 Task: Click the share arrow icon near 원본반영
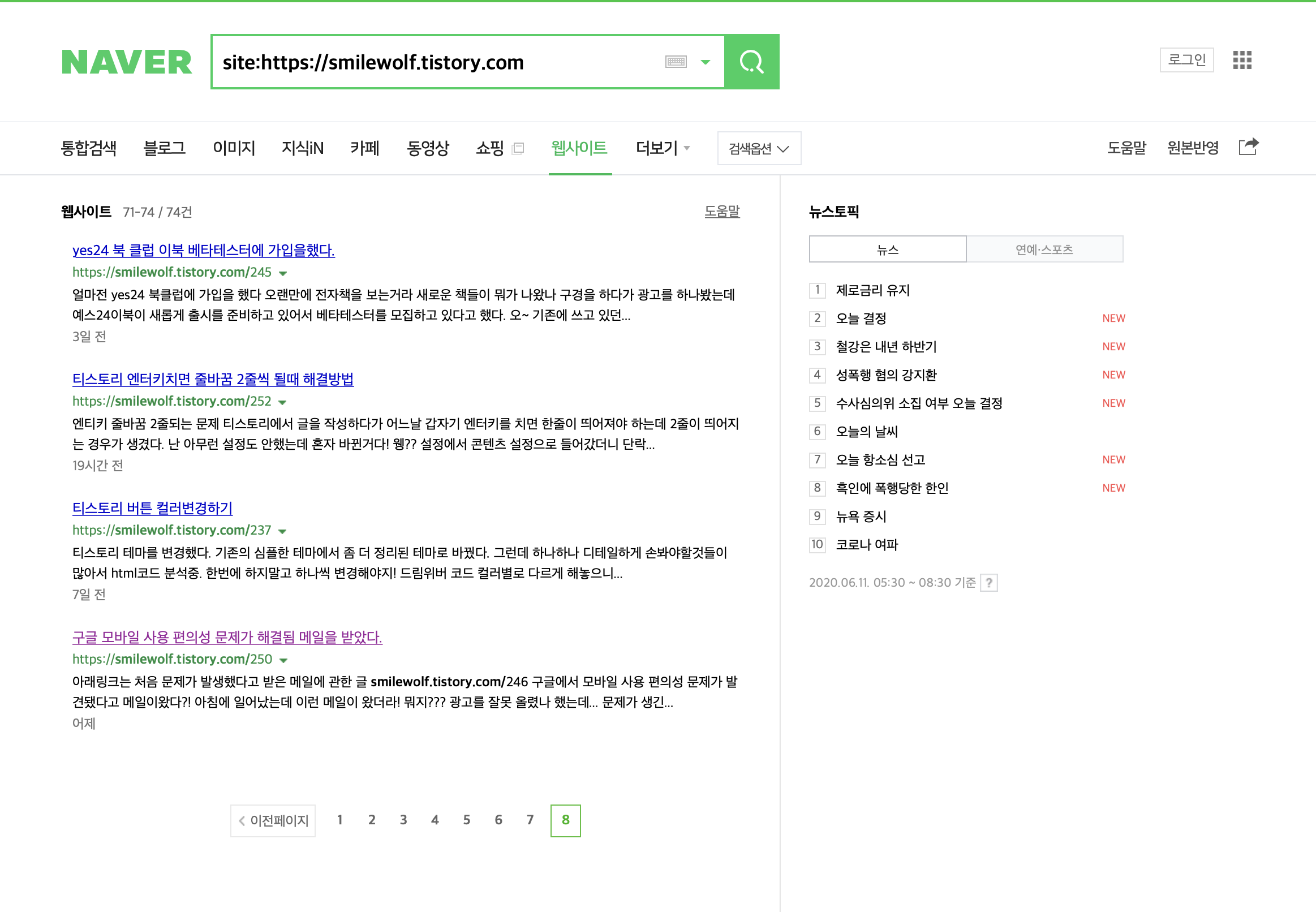click(x=1248, y=147)
